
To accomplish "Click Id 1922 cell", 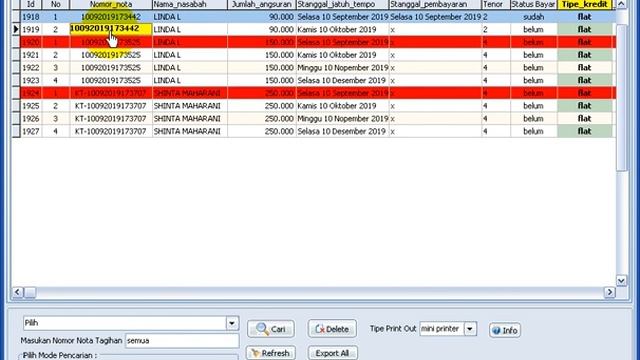I will tap(31, 67).
